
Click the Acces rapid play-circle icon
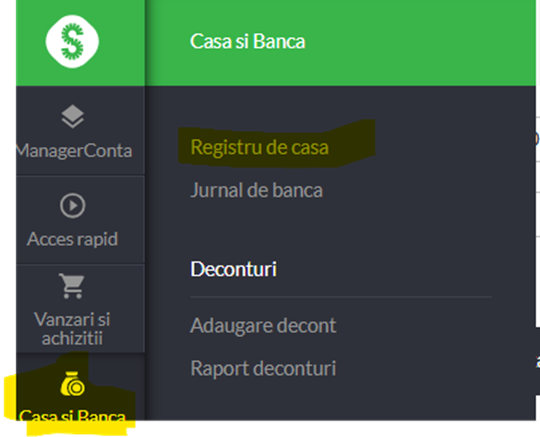point(72,206)
